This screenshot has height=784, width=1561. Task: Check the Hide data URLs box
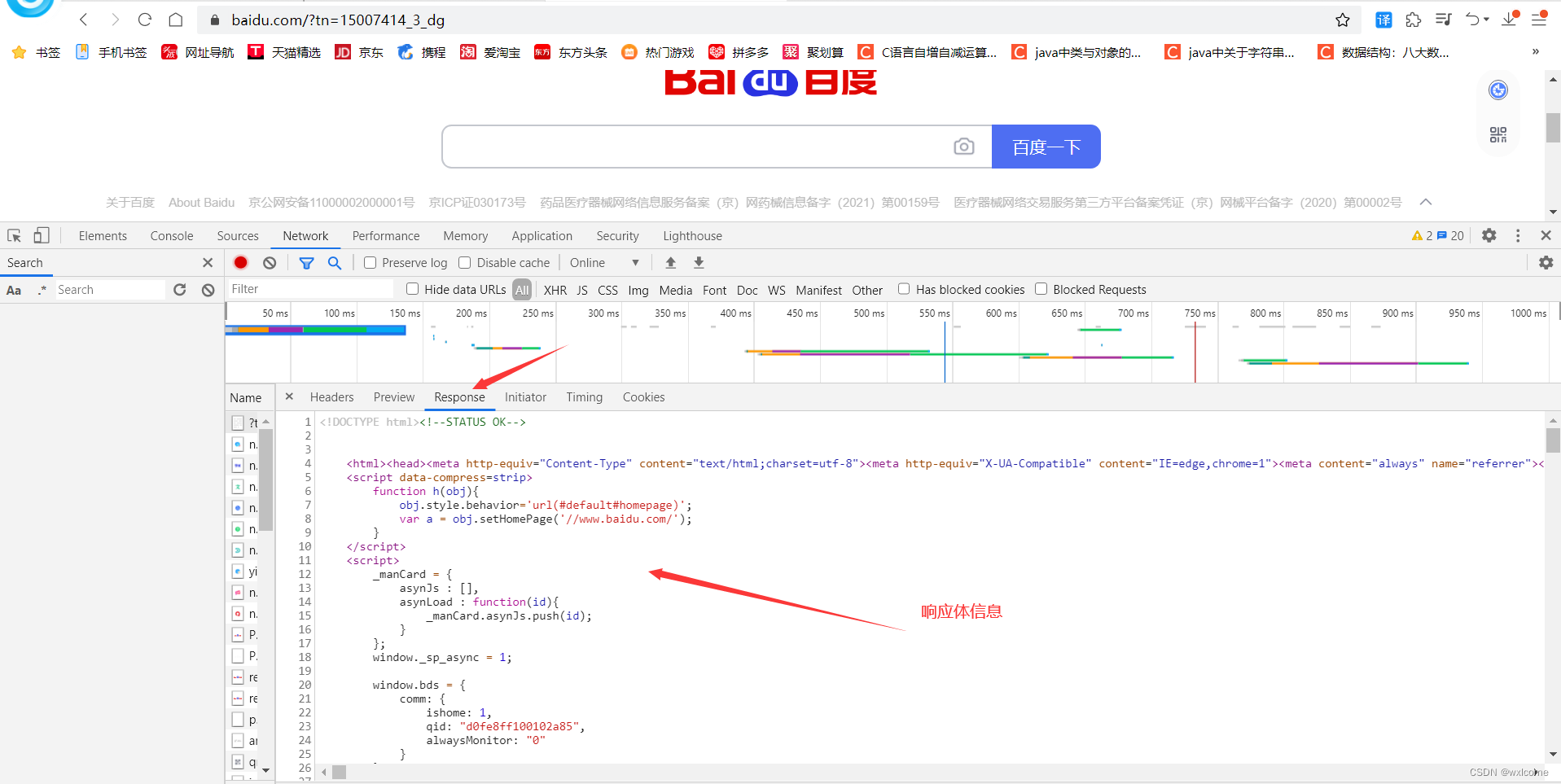point(413,288)
